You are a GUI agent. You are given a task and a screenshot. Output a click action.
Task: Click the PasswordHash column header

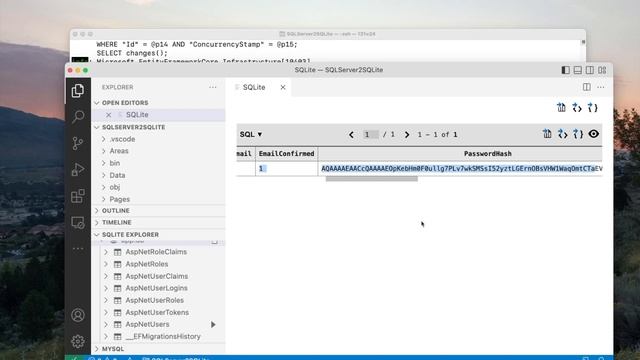pos(487,153)
